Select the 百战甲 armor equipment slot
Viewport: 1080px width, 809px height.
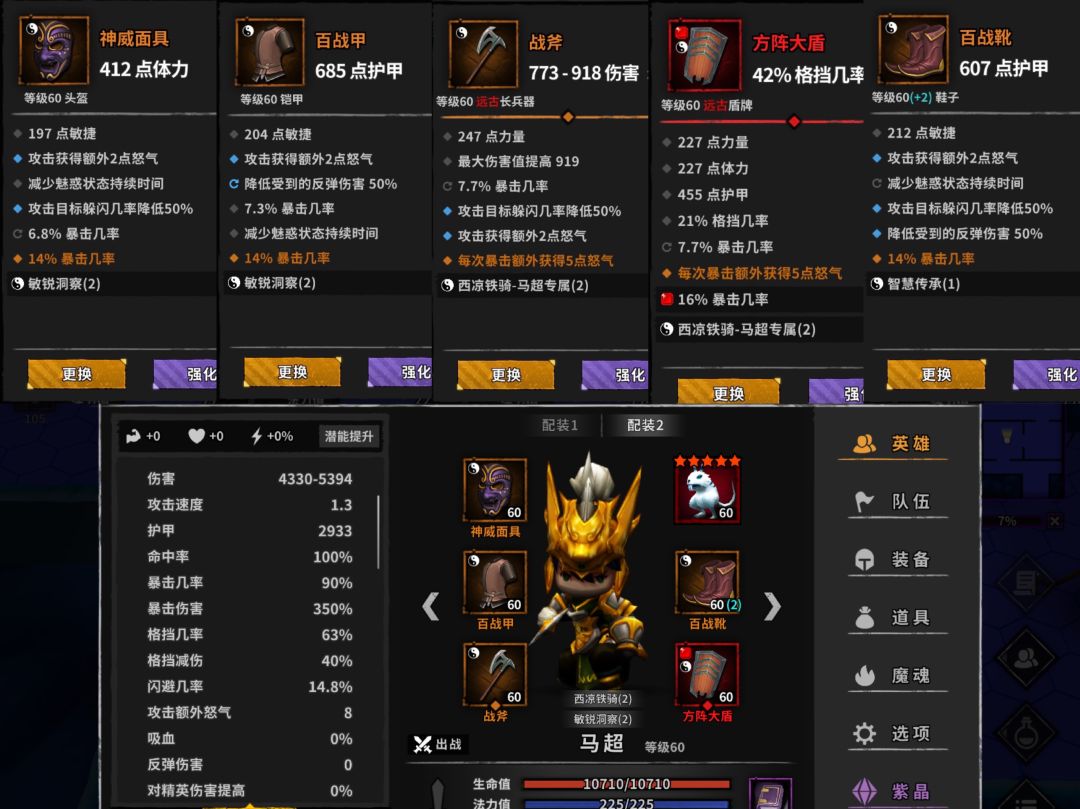[x=495, y=582]
